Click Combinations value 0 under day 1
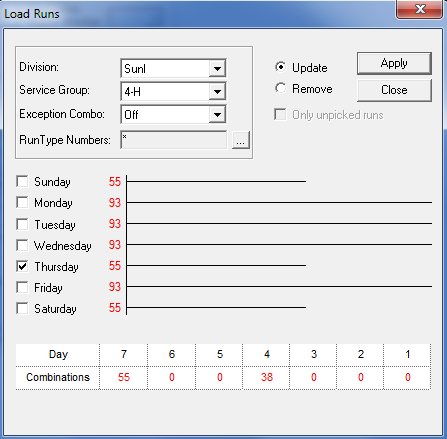The width and height of the screenshot is (447, 439). coord(407,377)
